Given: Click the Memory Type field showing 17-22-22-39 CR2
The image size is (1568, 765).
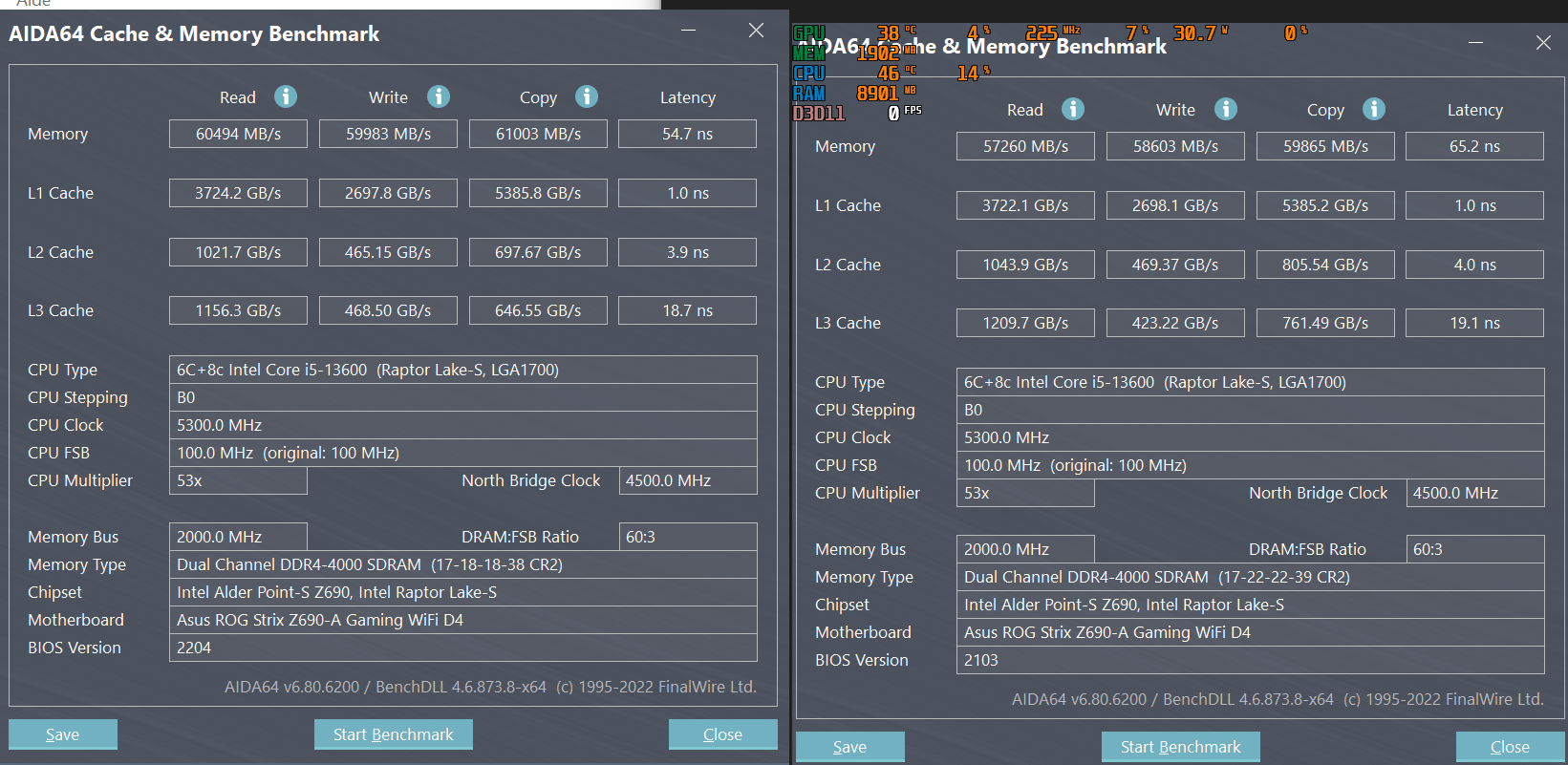Looking at the screenshot, I should [1250, 577].
